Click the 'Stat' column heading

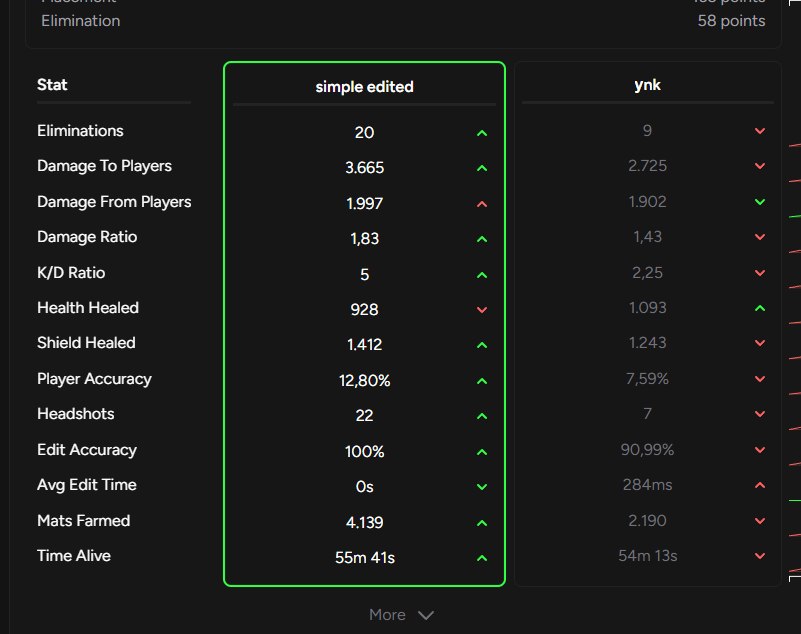pyautogui.click(x=52, y=85)
